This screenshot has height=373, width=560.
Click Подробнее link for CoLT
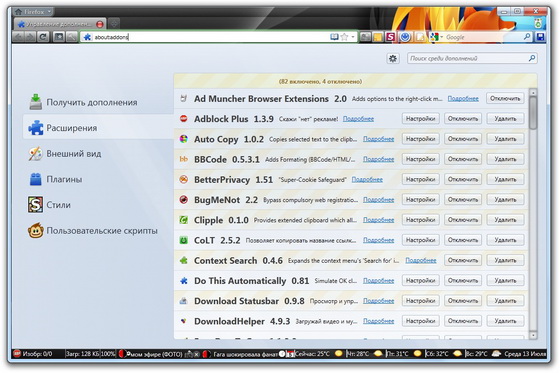coord(379,240)
